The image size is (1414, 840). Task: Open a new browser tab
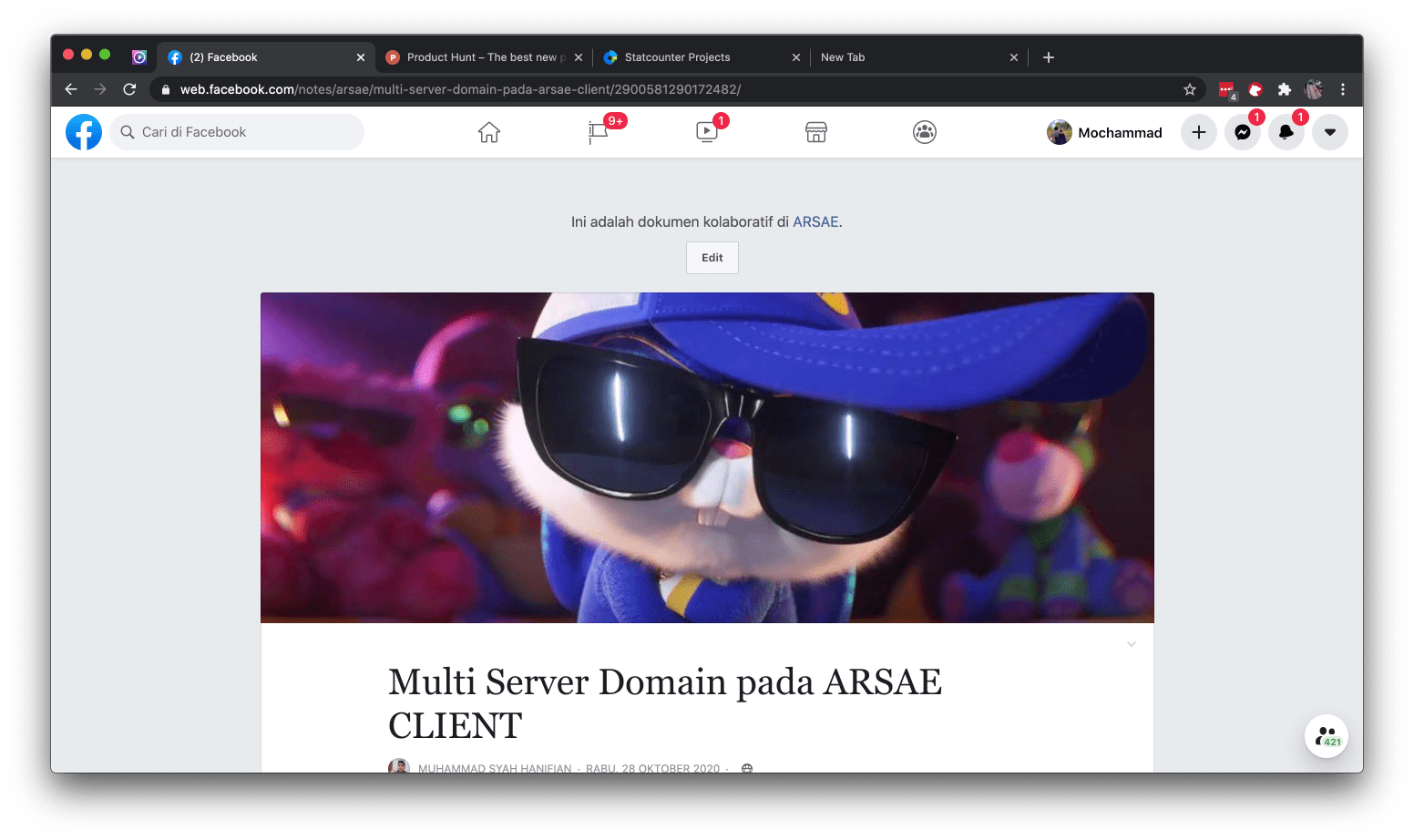tap(1049, 57)
